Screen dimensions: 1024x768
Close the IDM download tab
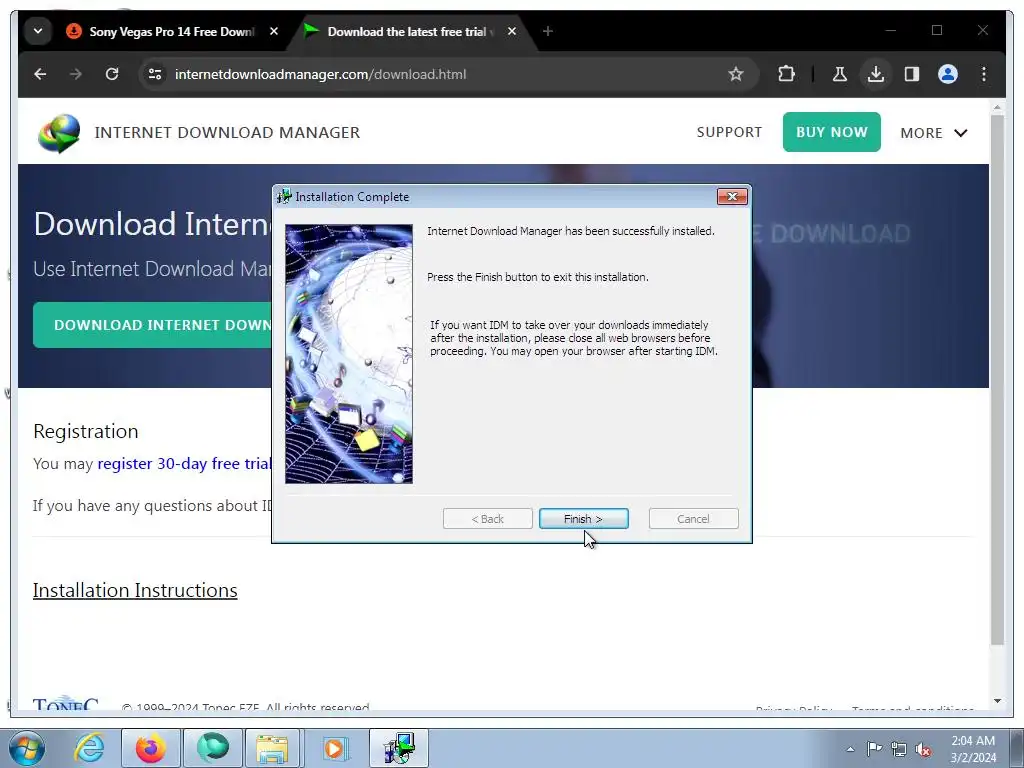[512, 31]
